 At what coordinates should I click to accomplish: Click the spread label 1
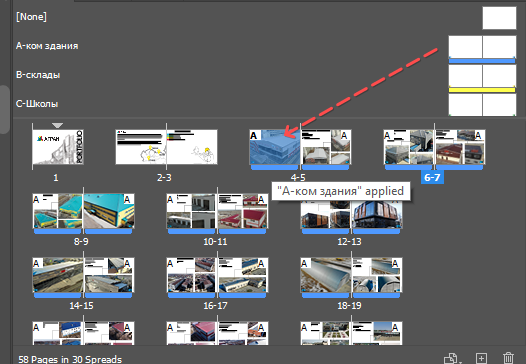[x=56, y=177]
